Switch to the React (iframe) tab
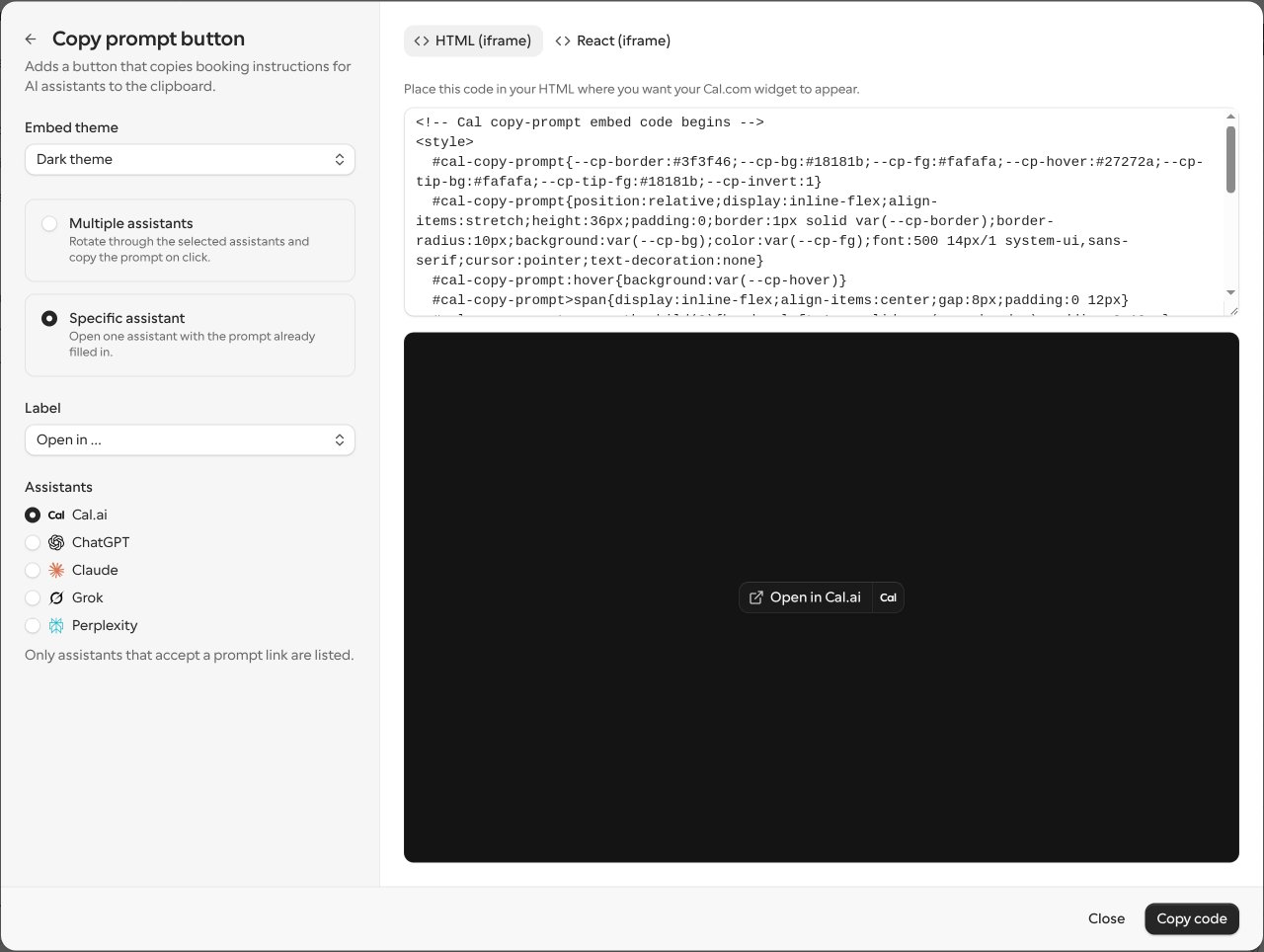1264x952 pixels. [613, 40]
